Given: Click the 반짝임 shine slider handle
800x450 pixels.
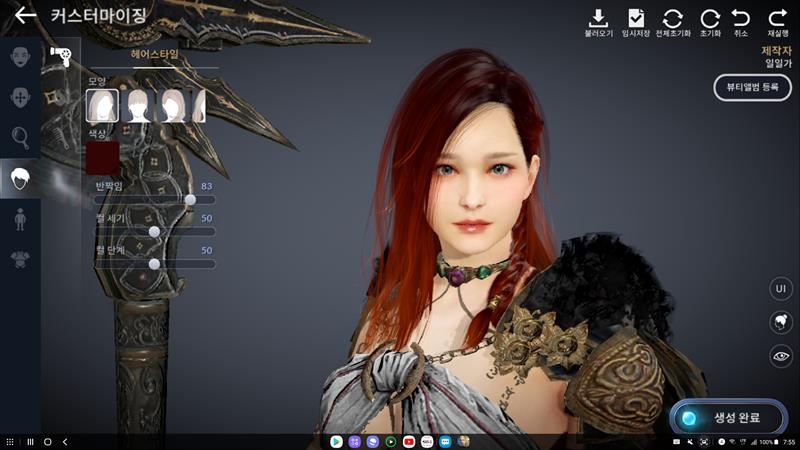Looking at the screenshot, I should [x=190, y=199].
